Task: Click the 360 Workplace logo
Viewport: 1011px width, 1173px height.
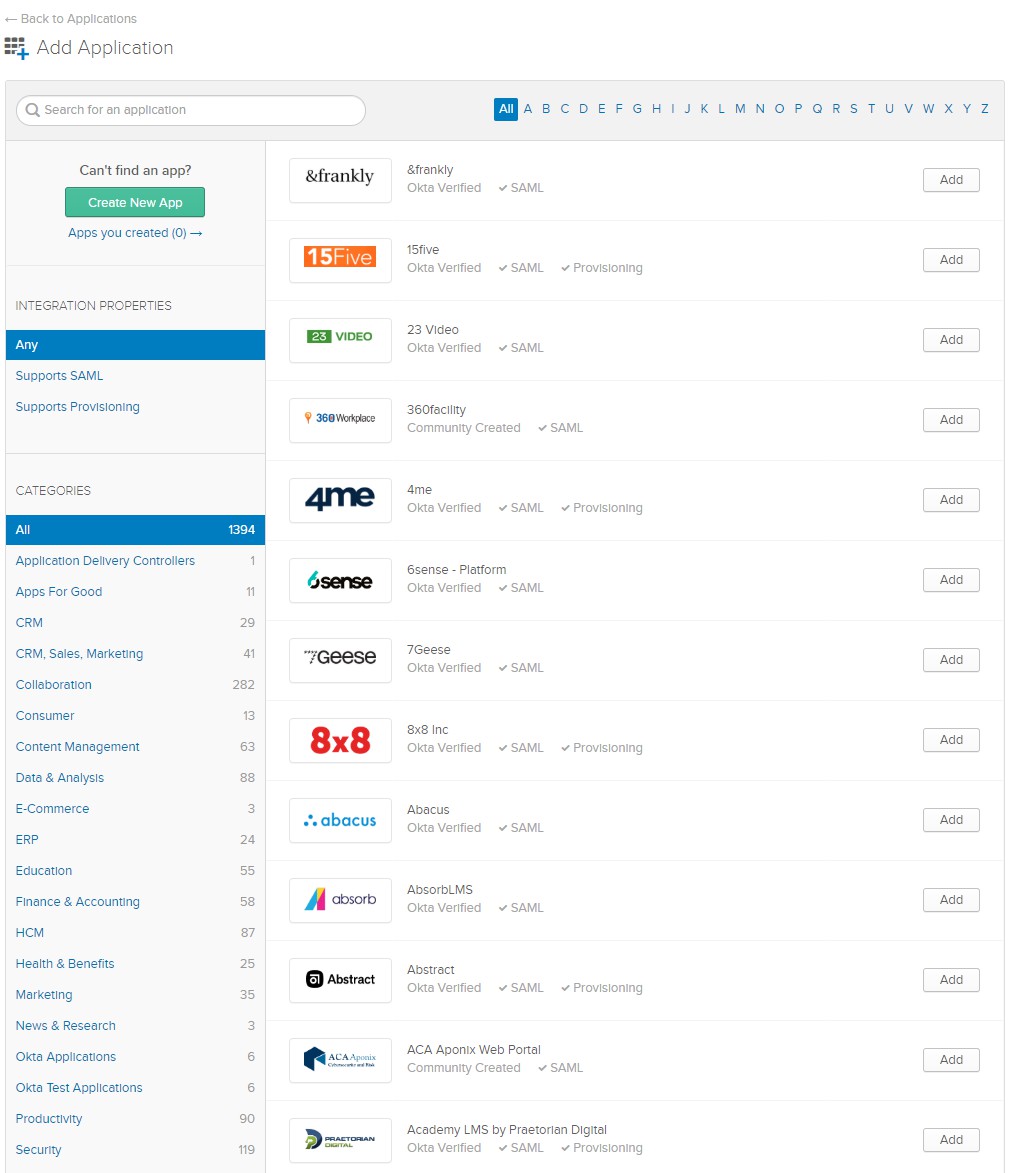Action: point(340,420)
